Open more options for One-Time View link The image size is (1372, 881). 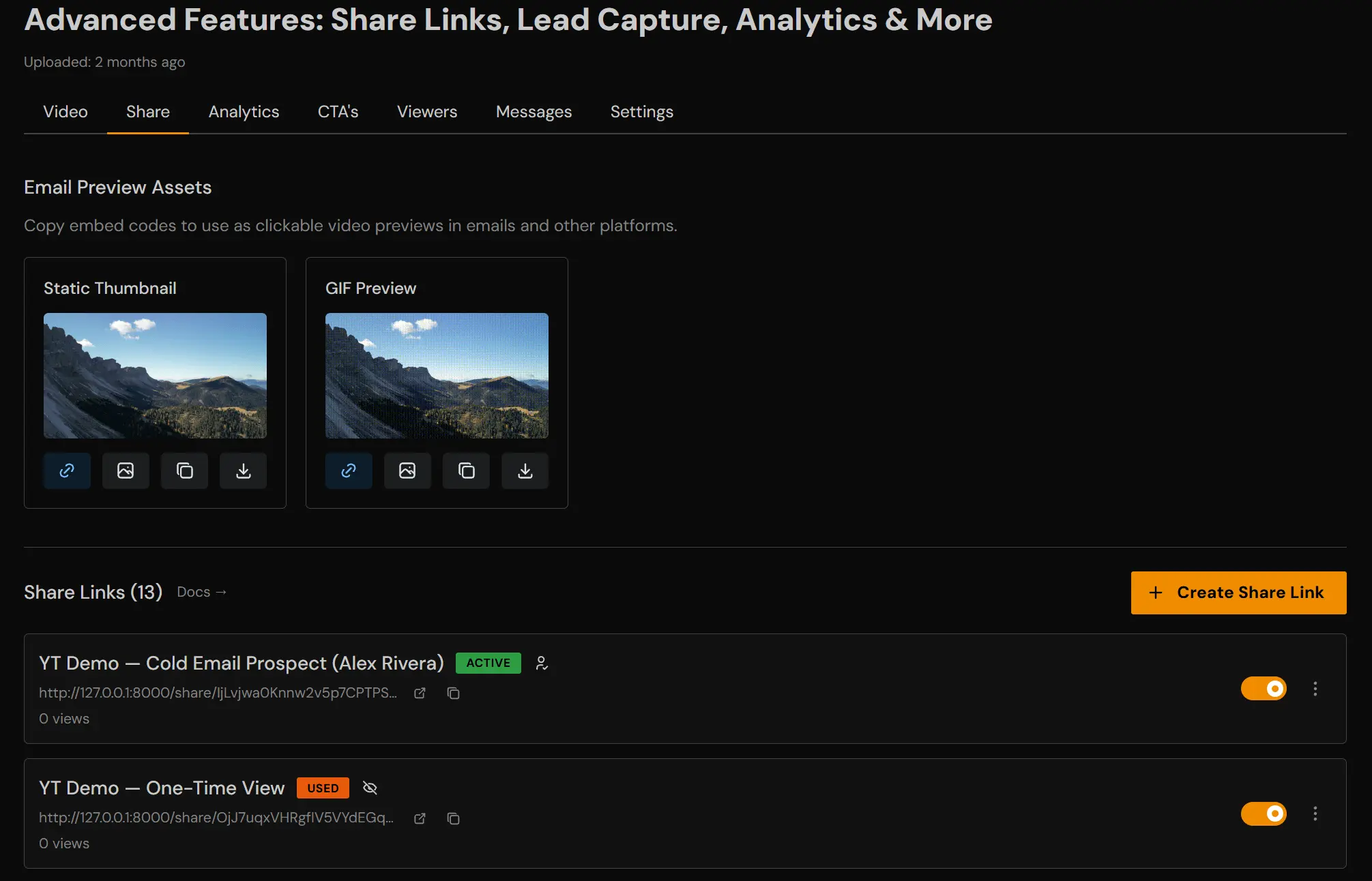click(x=1315, y=813)
